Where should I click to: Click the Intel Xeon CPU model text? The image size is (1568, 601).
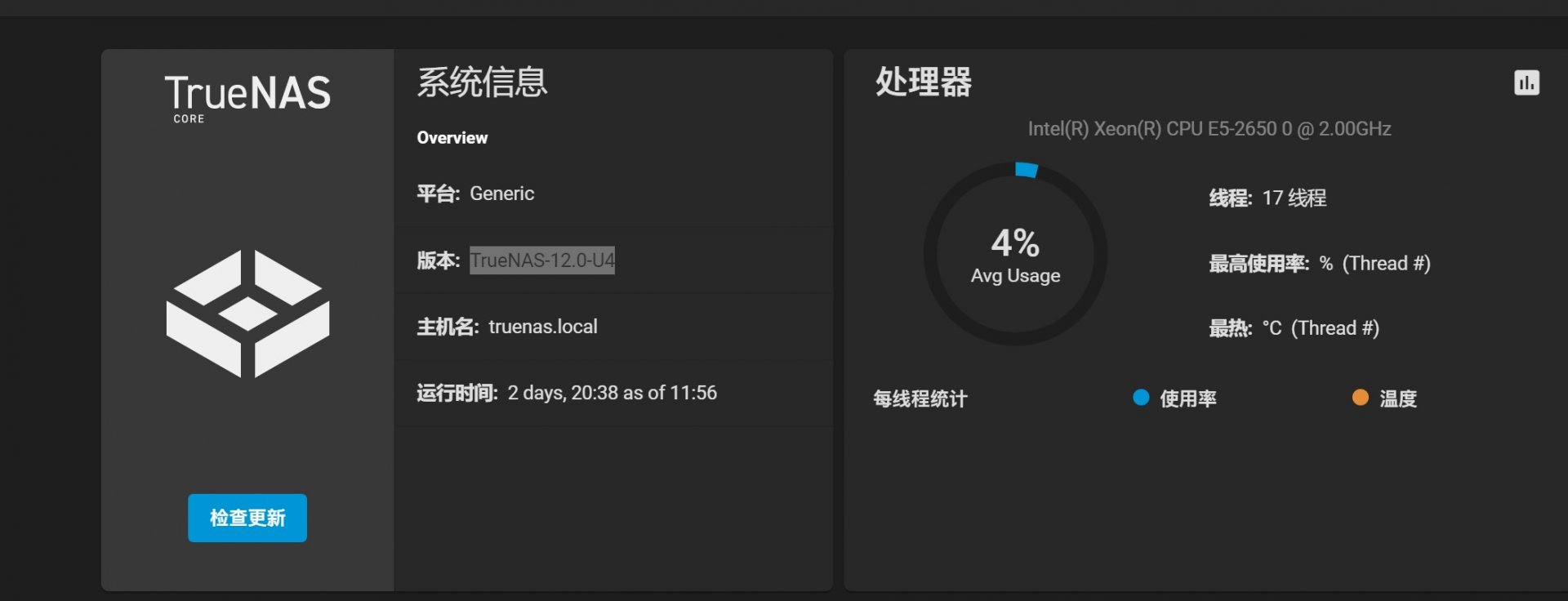click(1209, 129)
